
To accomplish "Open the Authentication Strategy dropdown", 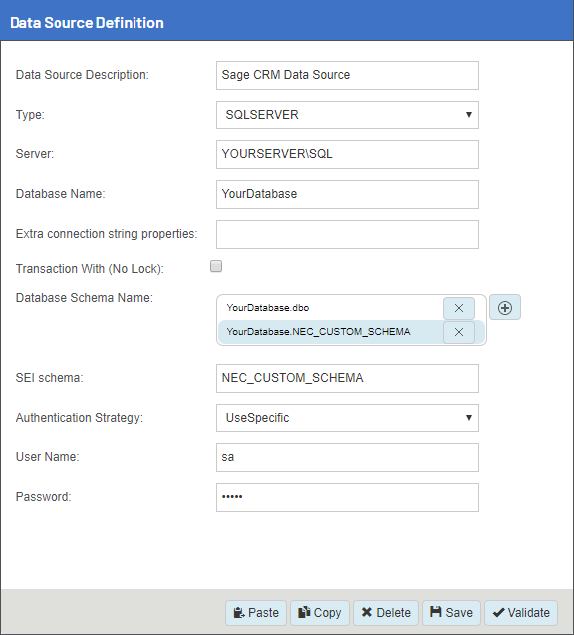I will [347, 418].
